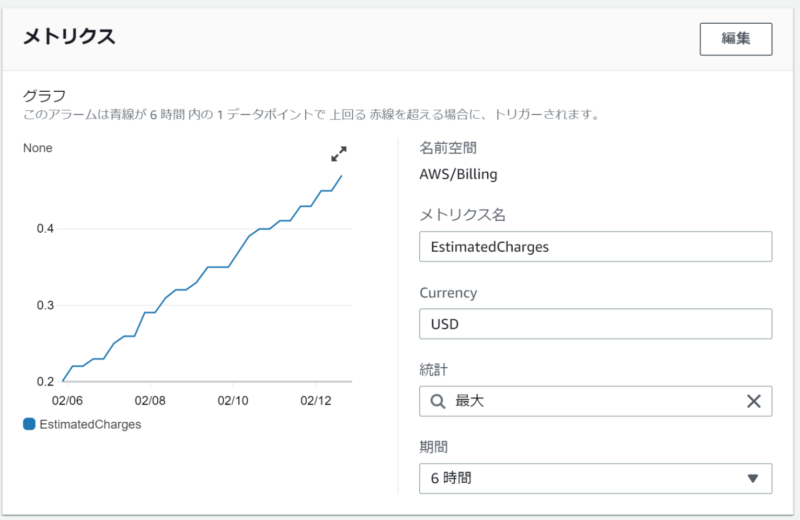Click the Currency field containing USD
This screenshot has width=800, height=520.
(x=595, y=324)
